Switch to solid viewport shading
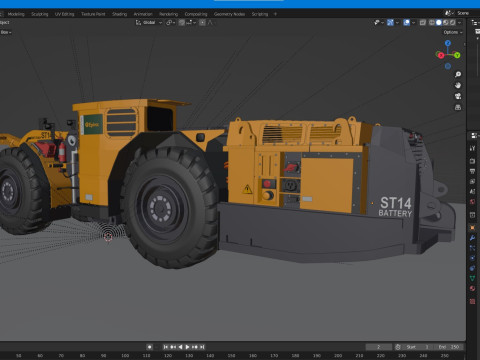The width and height of the screenshot is (480, 360). tap(439, 23)
